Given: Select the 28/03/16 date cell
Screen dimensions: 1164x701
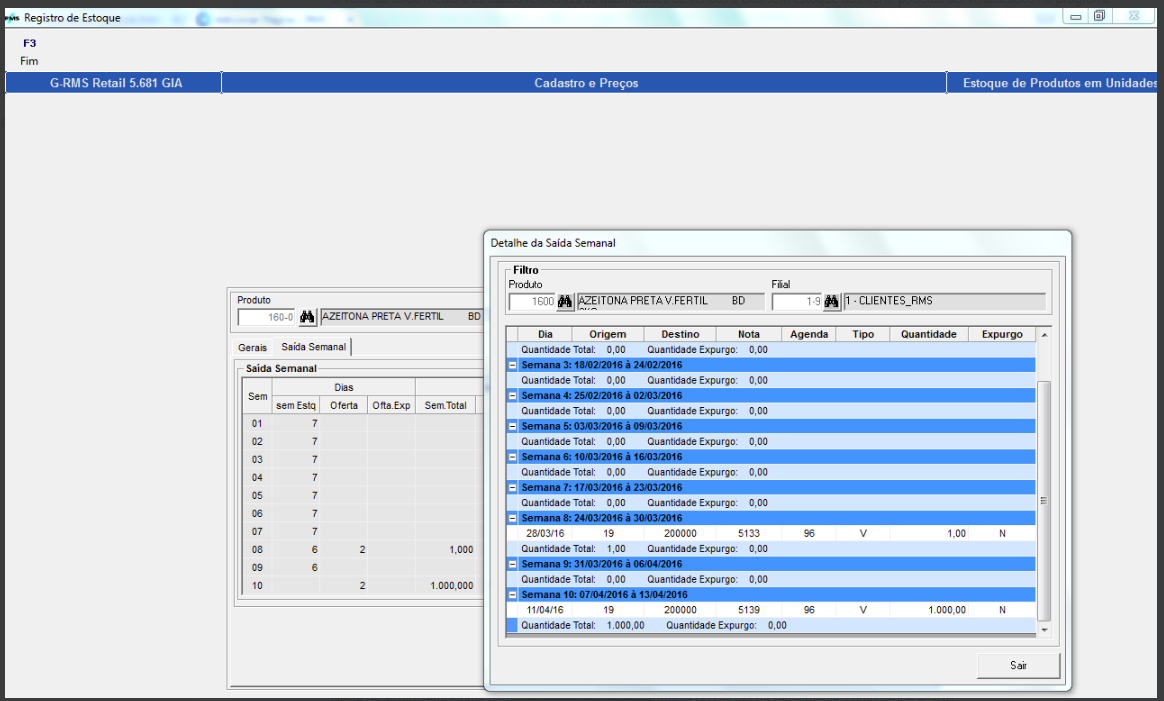Looking at the screenshot, I should (545, 533).
